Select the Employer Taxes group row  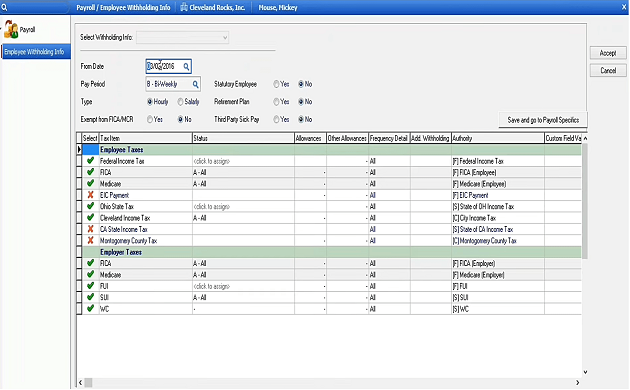pos(331,252)
